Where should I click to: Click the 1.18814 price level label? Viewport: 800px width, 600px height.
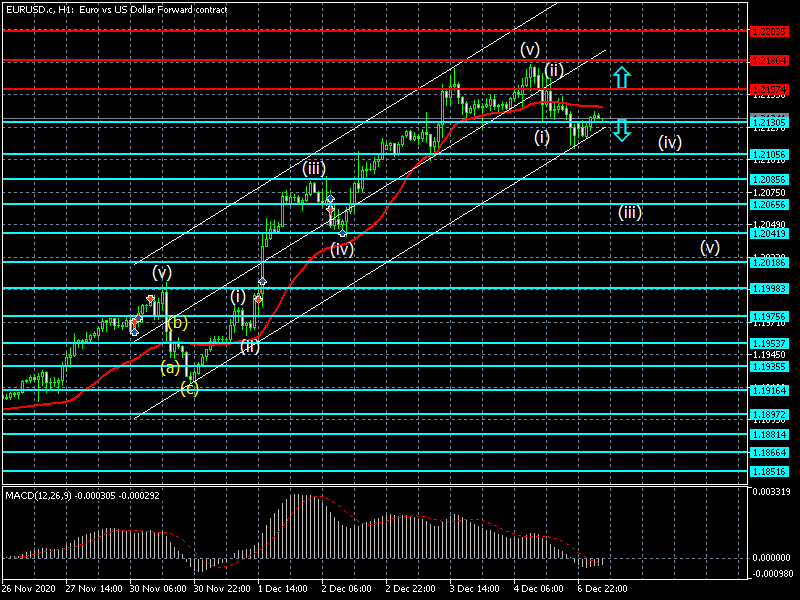point(769,435)
